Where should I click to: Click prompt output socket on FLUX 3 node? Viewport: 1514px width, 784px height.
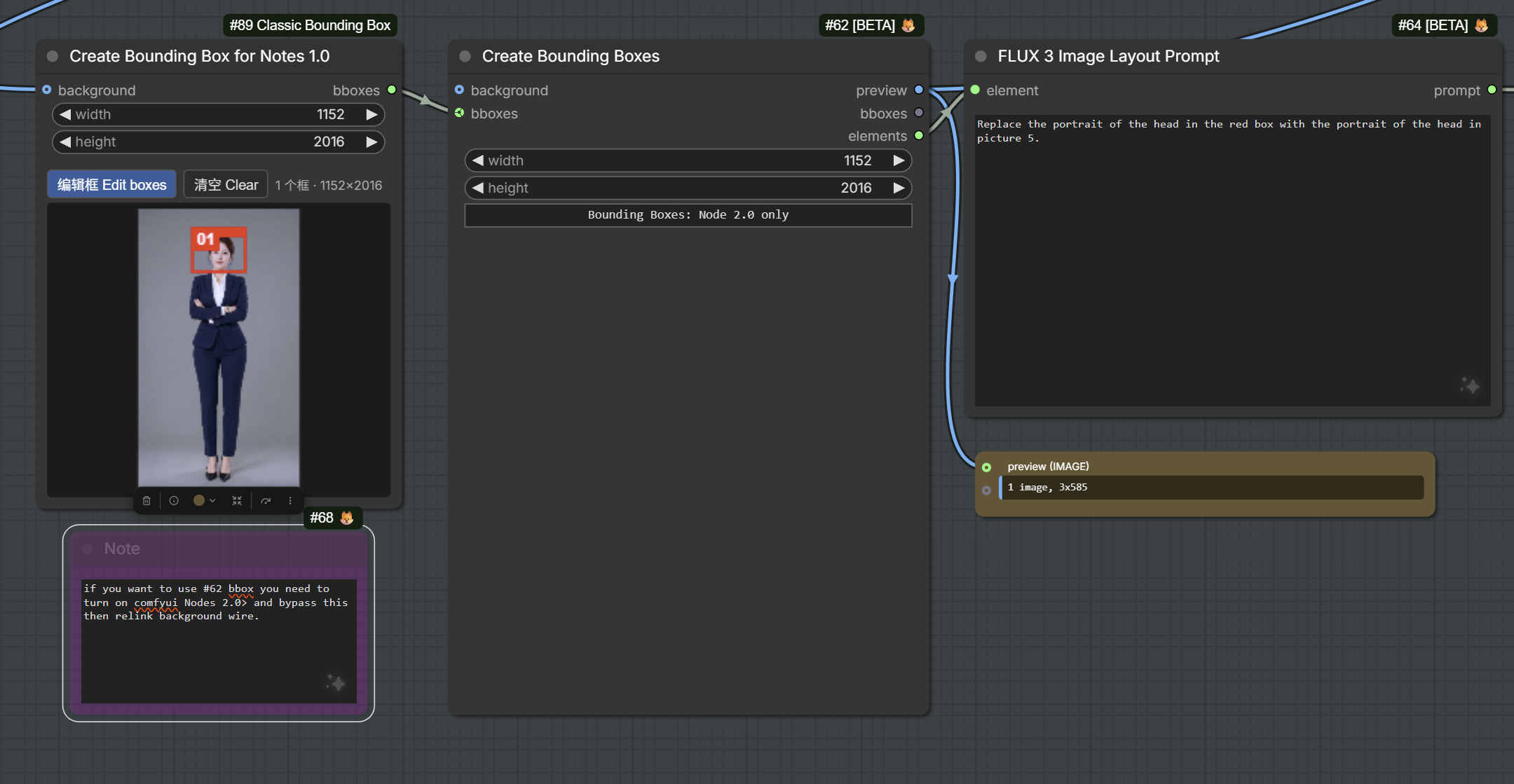(1492, 90)
